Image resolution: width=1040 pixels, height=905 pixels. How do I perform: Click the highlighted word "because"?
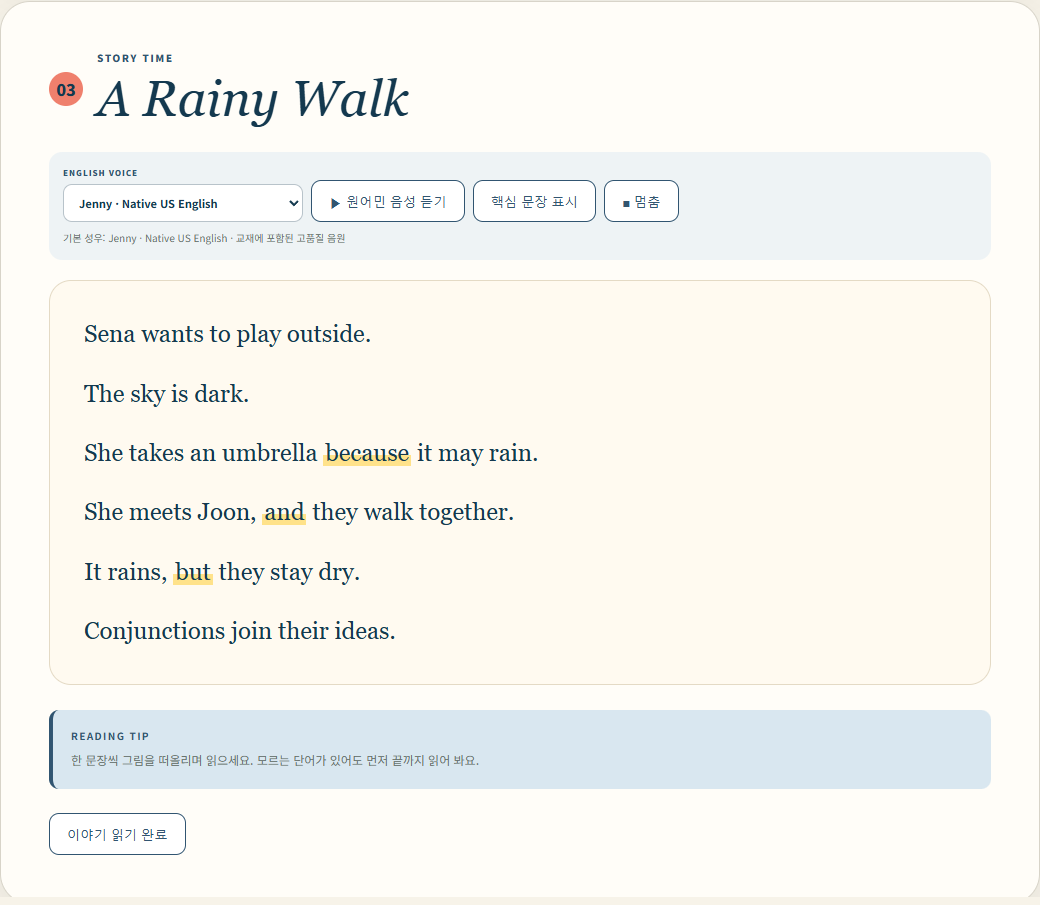click(367, 453)
